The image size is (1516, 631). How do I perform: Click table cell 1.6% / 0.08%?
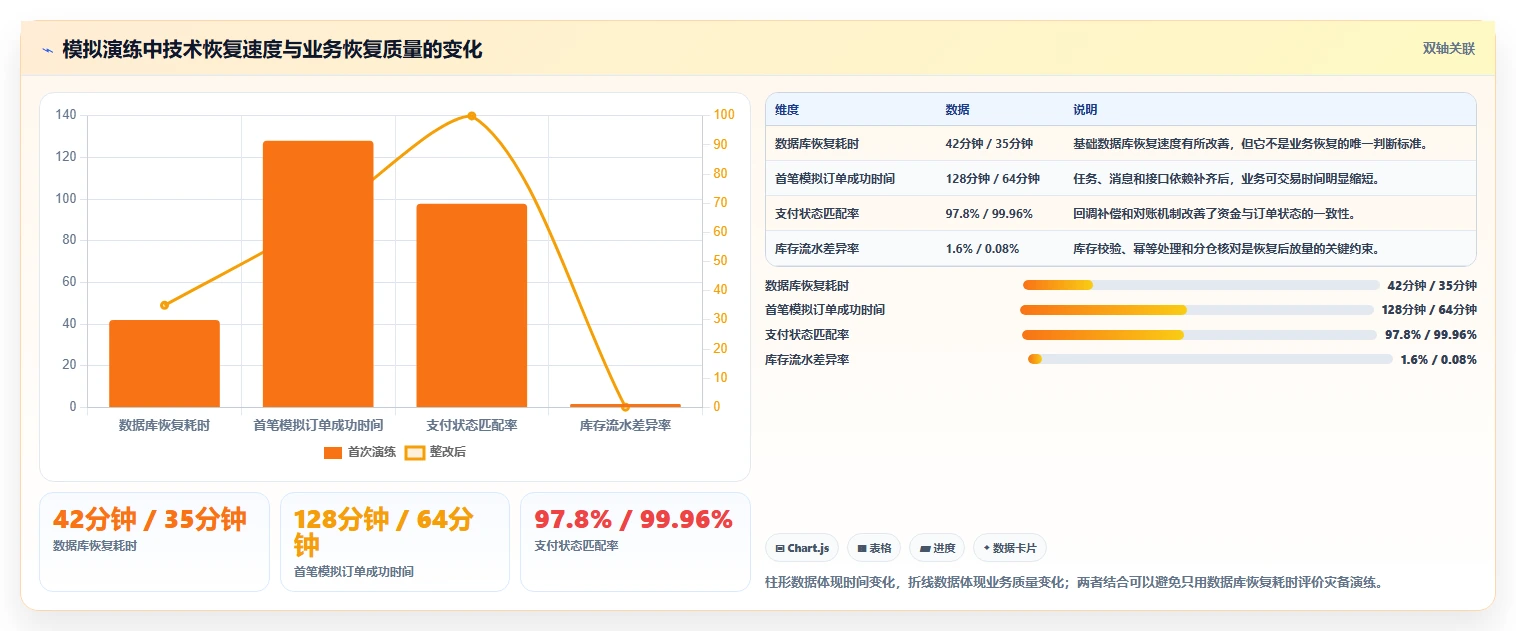click(x=982, y=249)
